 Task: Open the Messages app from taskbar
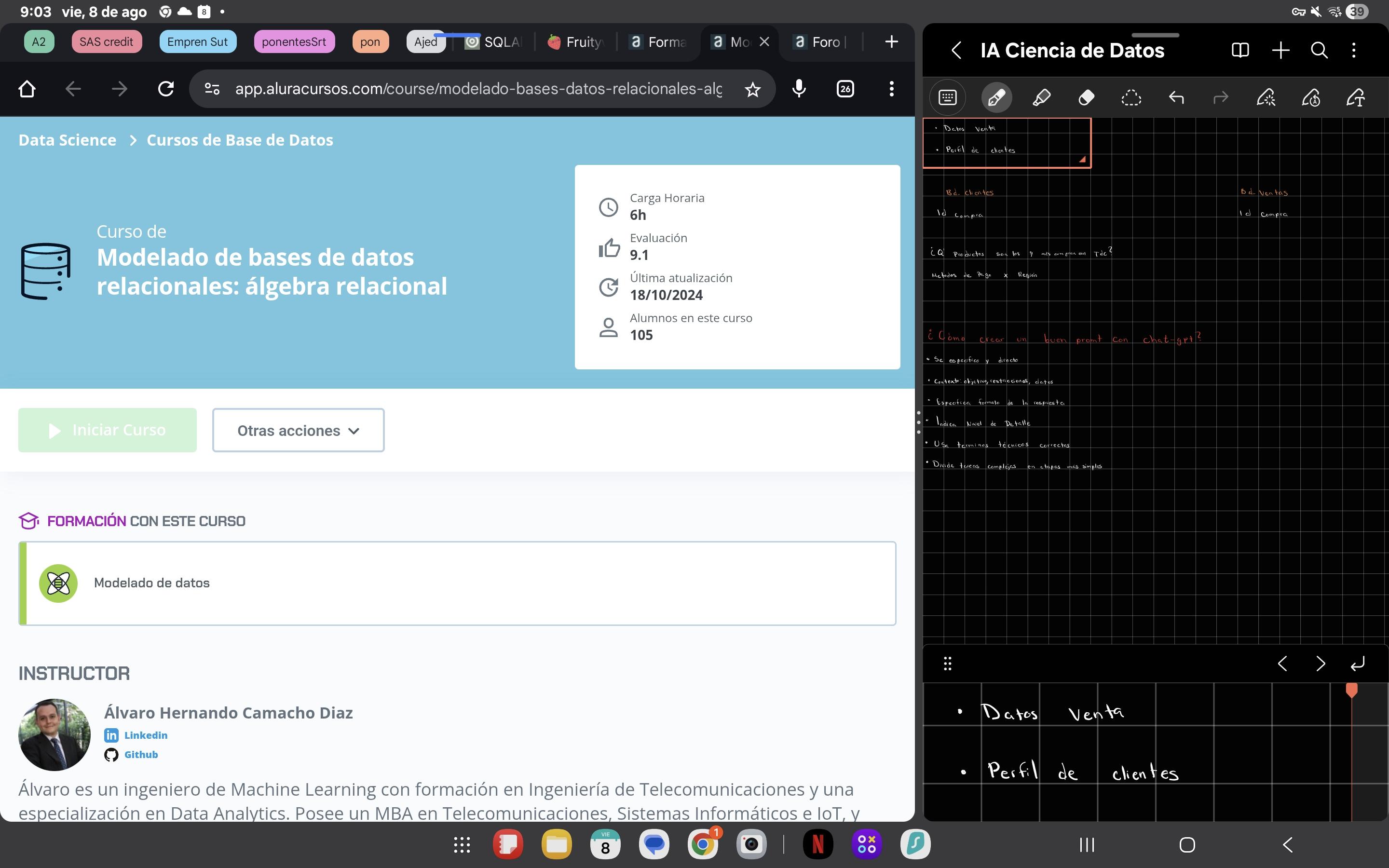click(654, 844)
